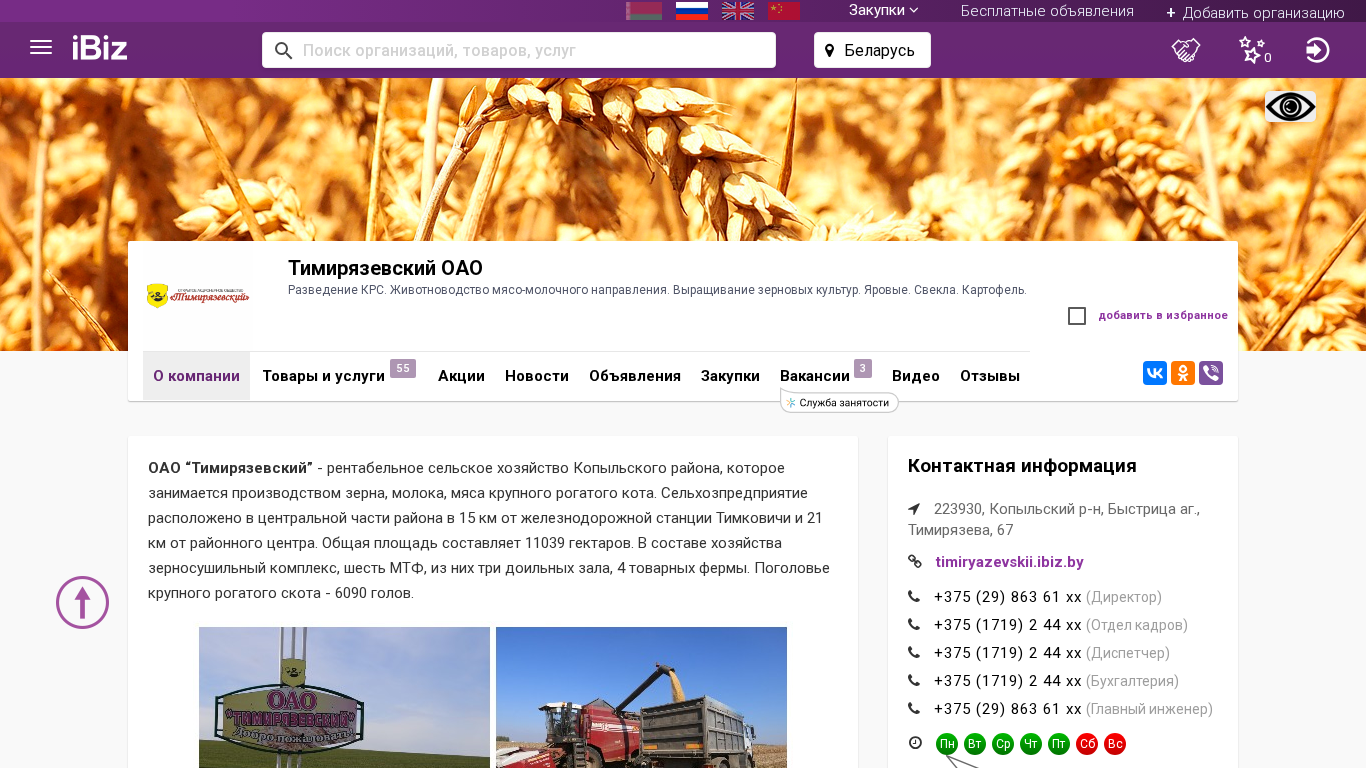Click Добавить организацию link
Viewport: 1366px width, 768px height.
click(1255, 12)
